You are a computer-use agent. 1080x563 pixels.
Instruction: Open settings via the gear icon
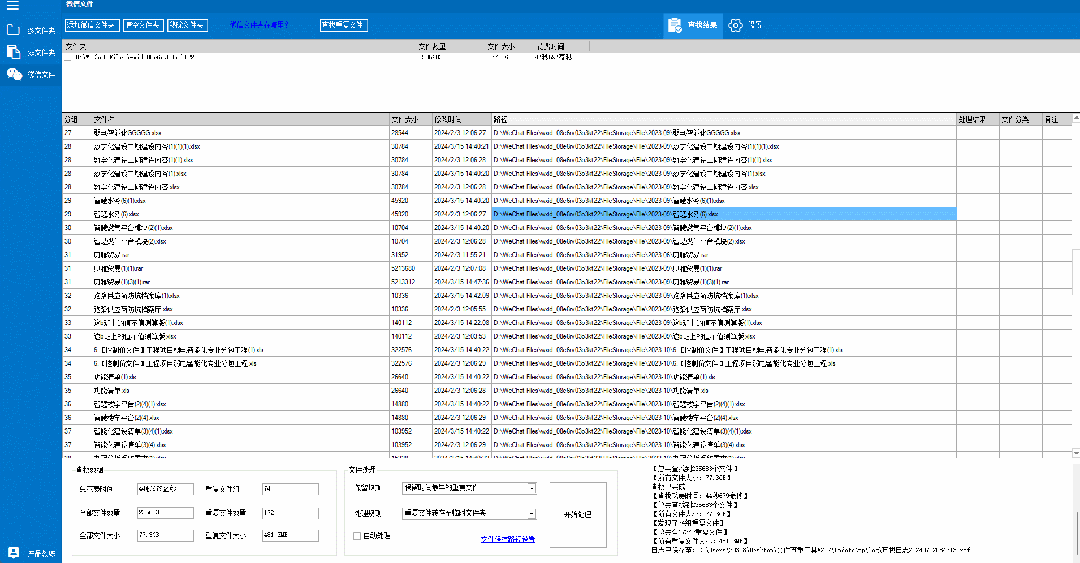click(x=735, y=25)
